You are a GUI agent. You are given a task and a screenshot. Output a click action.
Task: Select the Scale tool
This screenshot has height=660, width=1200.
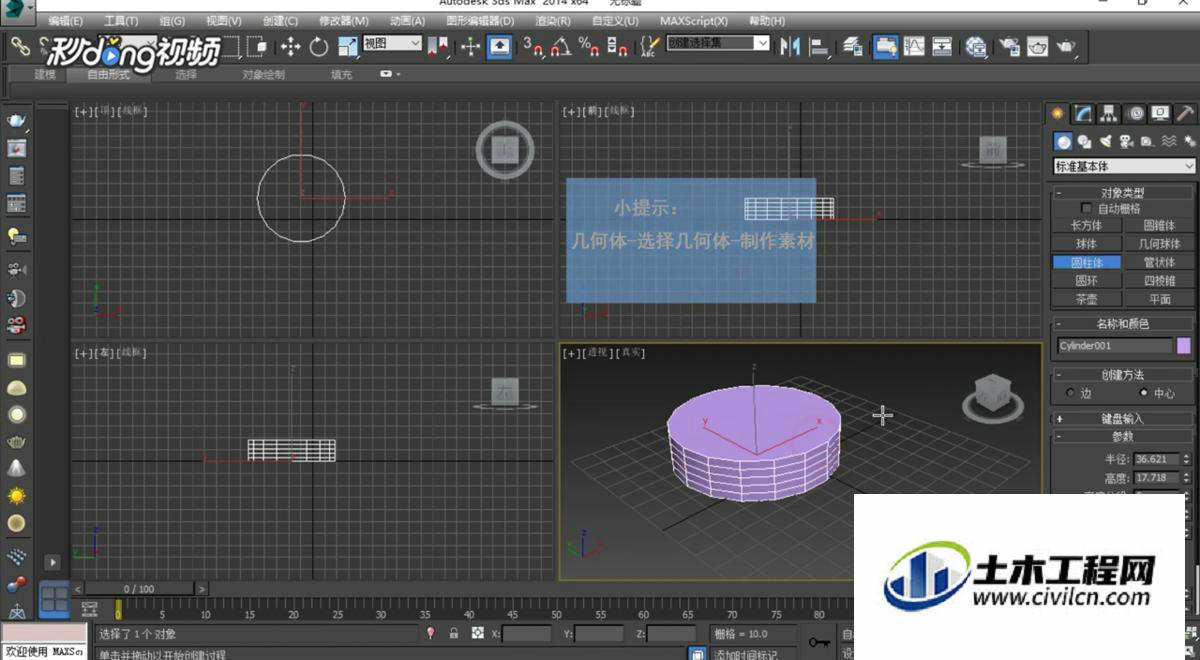pos(347,46)
